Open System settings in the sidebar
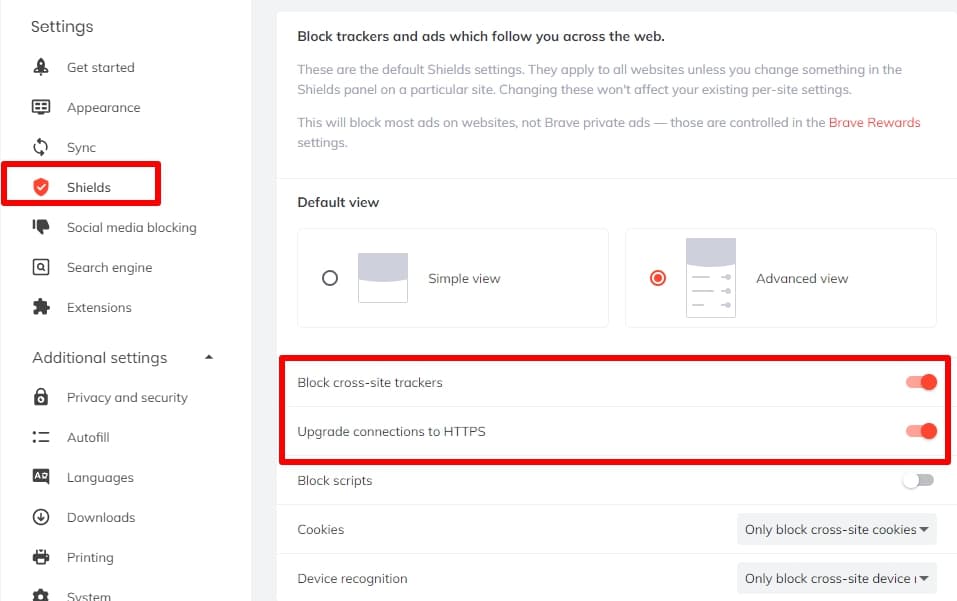 (89, 596)
